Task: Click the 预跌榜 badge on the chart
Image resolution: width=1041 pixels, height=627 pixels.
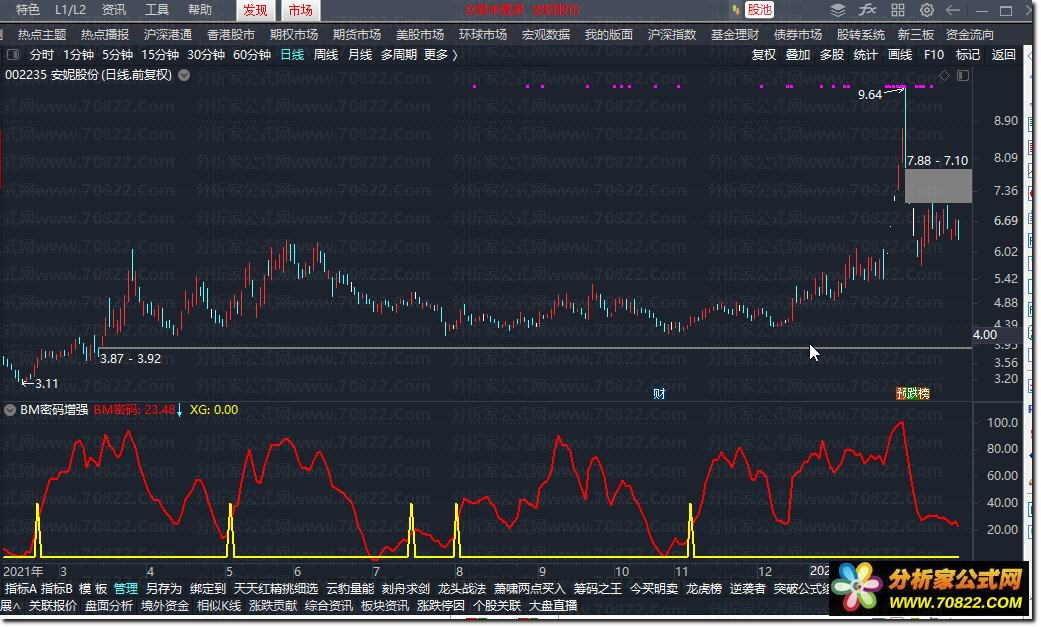Action: coord(913,394)
